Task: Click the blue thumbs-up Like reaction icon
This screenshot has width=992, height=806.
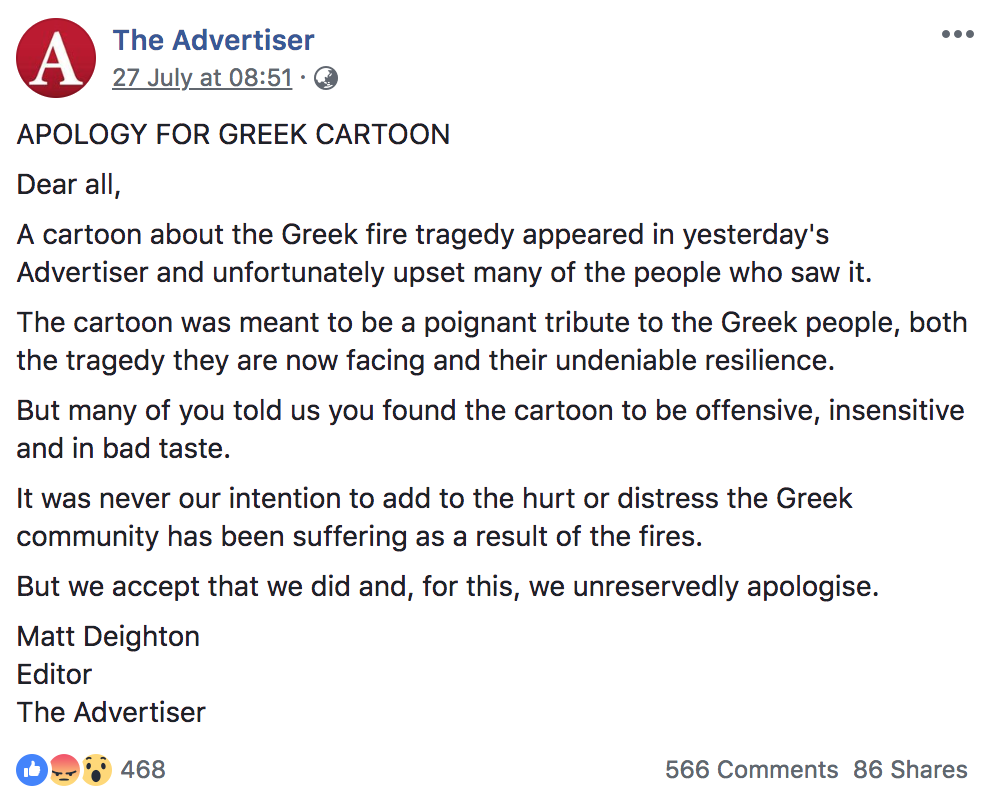Action: tap(32, 770)
